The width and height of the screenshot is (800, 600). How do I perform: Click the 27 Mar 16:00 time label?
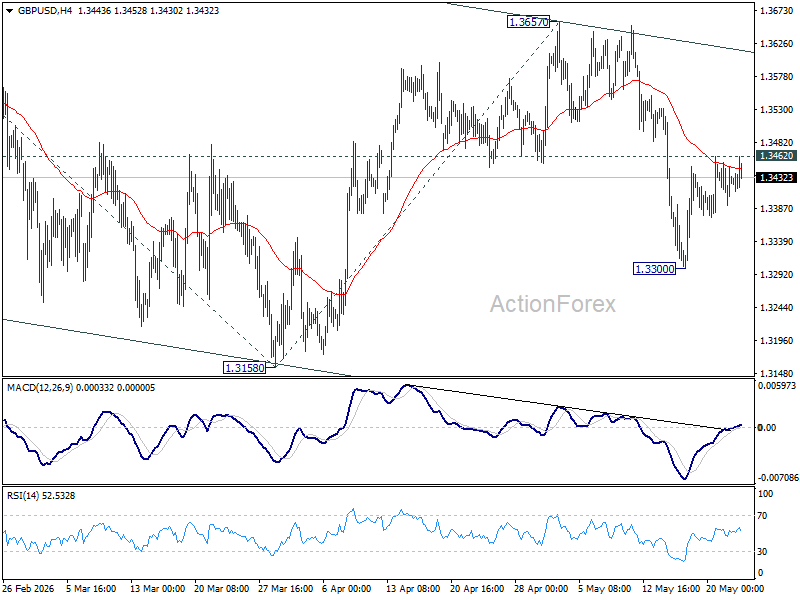[x=286, y=589]
